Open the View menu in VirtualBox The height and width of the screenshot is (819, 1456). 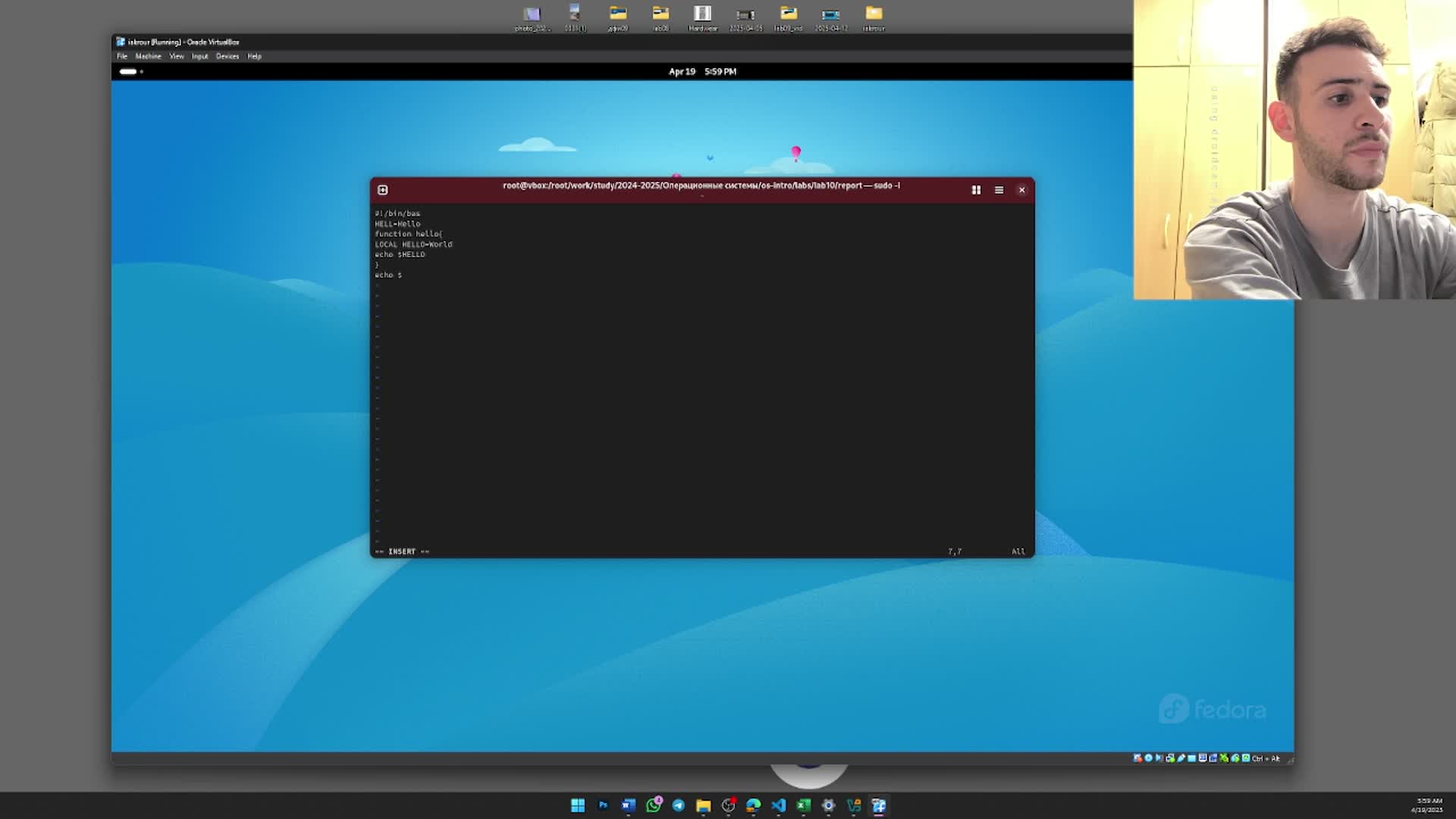(x=177, y=56)
